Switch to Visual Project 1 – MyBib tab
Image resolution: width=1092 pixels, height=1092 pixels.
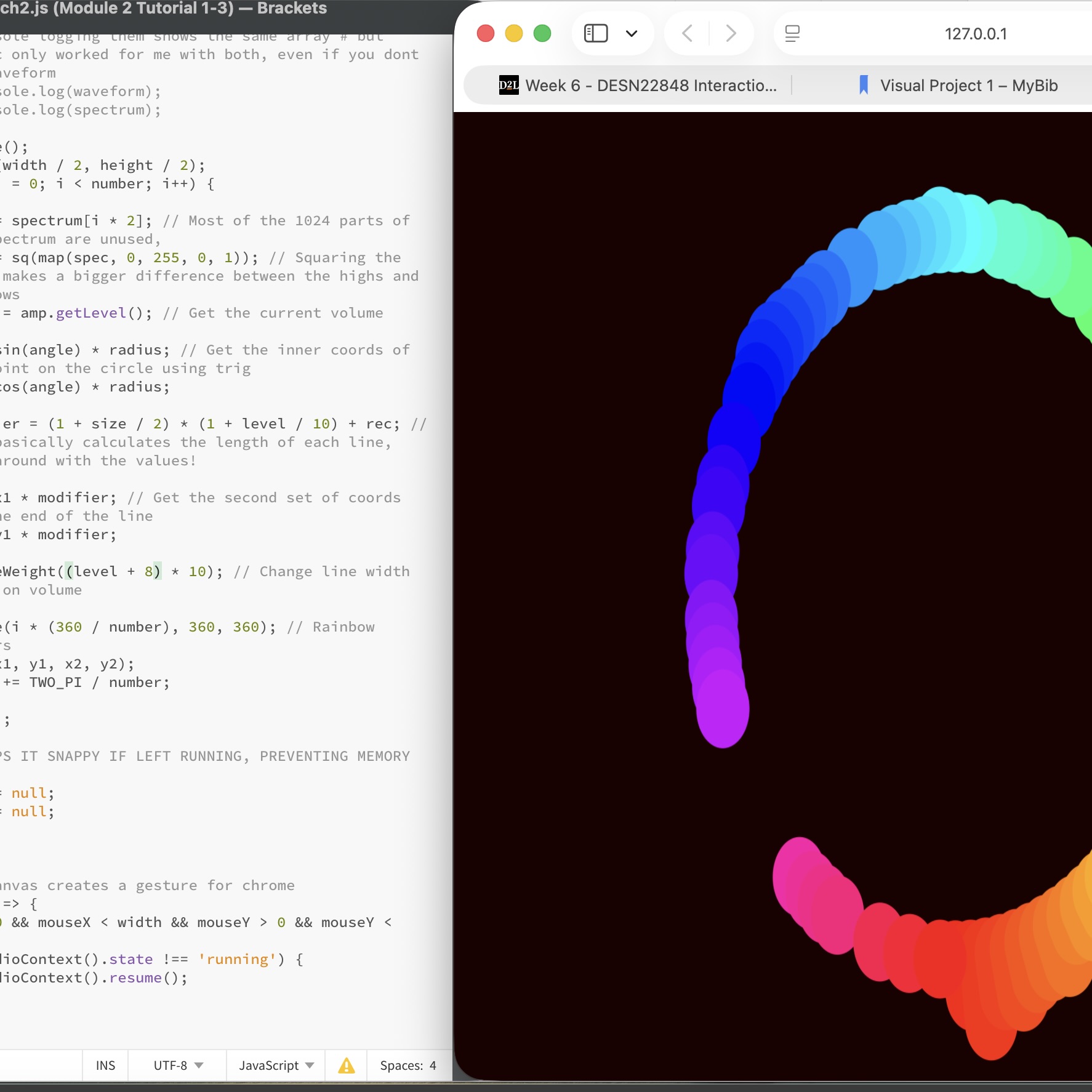click(x=968, y=86)
